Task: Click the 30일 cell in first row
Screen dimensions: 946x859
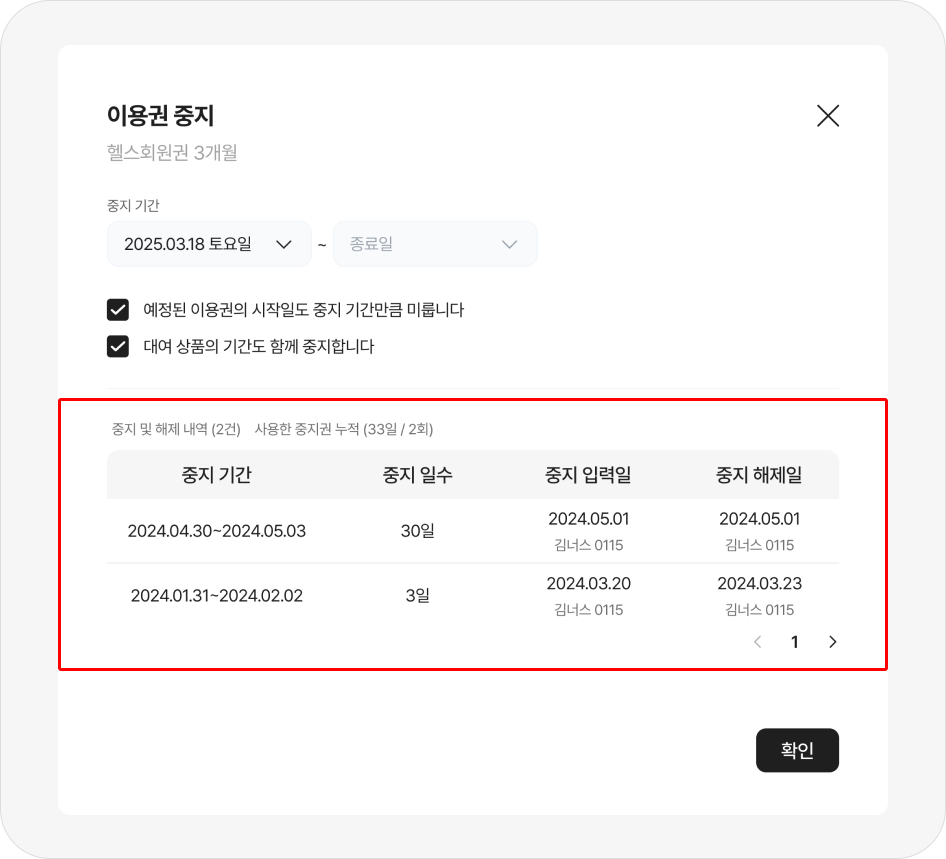Action: [x=417, y=531]
